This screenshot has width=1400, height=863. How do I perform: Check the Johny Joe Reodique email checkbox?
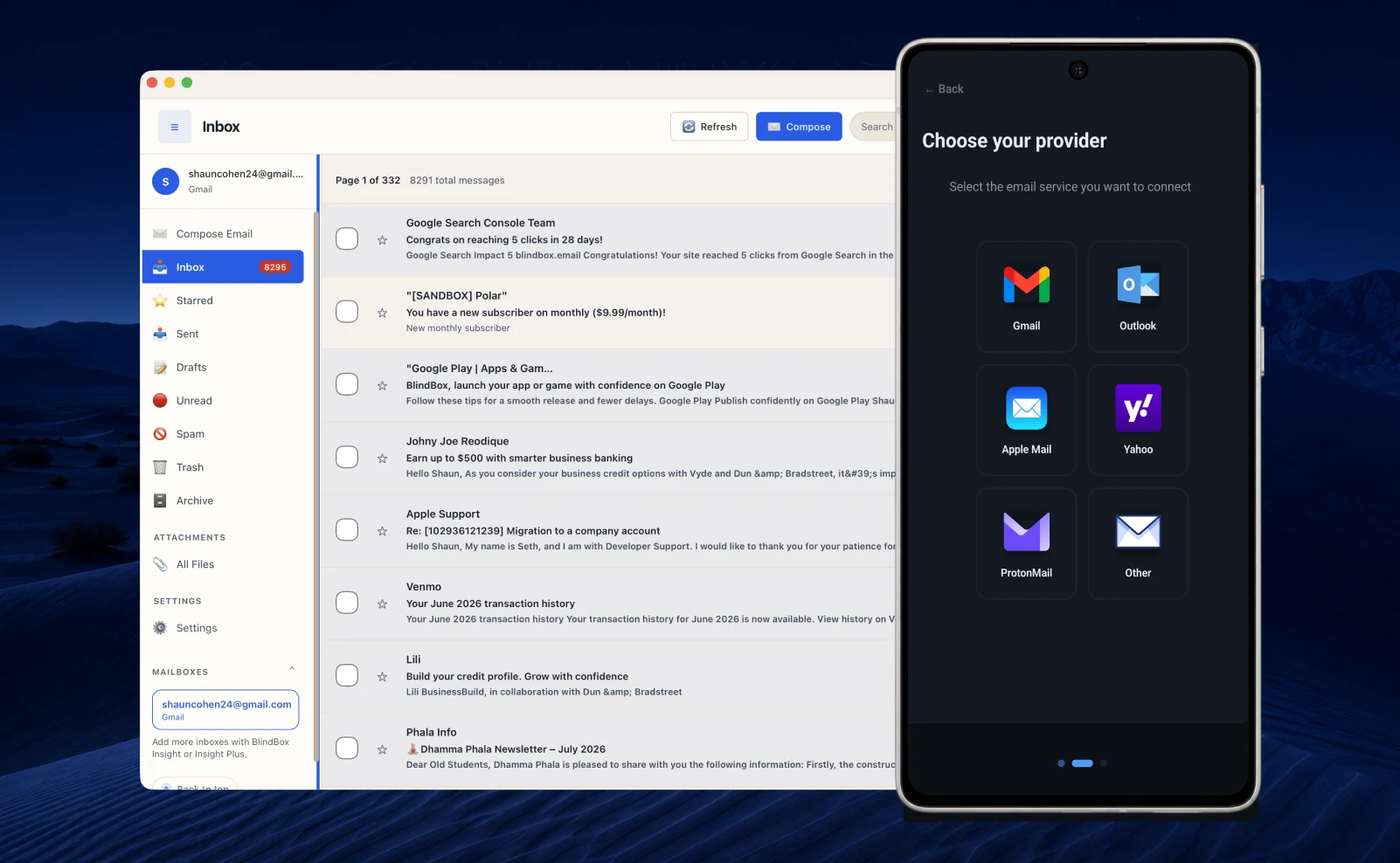[x=347, y=457]
